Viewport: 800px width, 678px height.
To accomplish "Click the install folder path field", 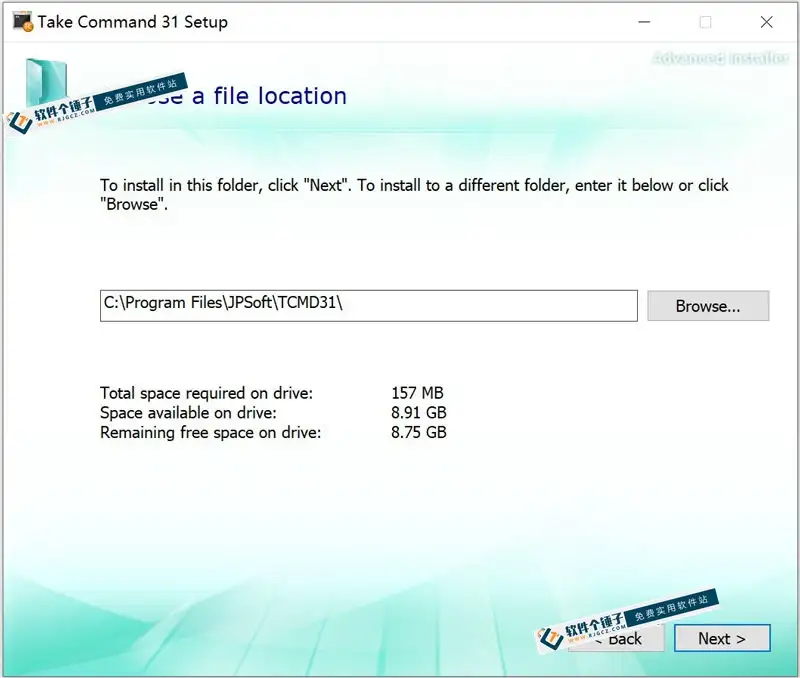I will (368, 306).
